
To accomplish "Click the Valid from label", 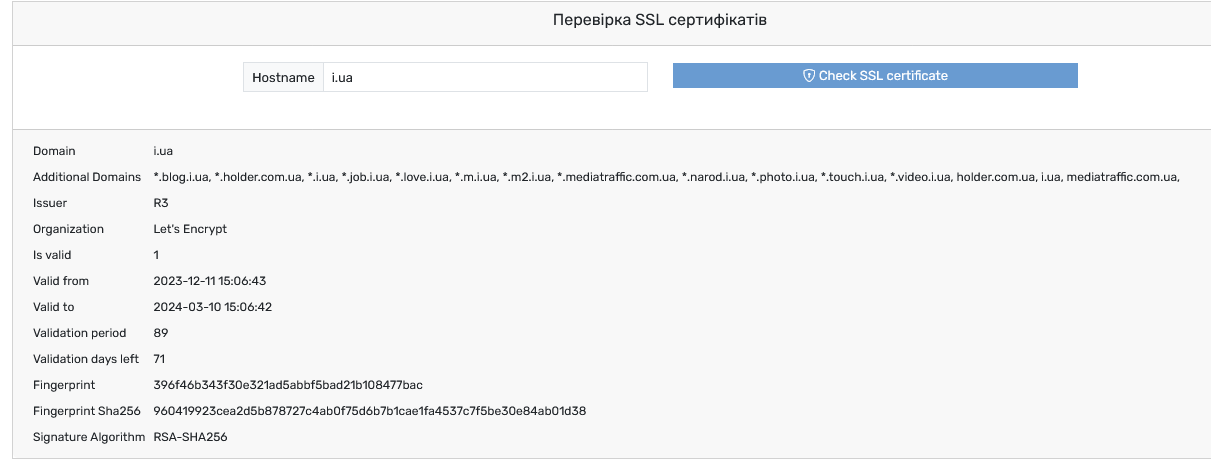I will pyautogui.click(x=61, y=281).
